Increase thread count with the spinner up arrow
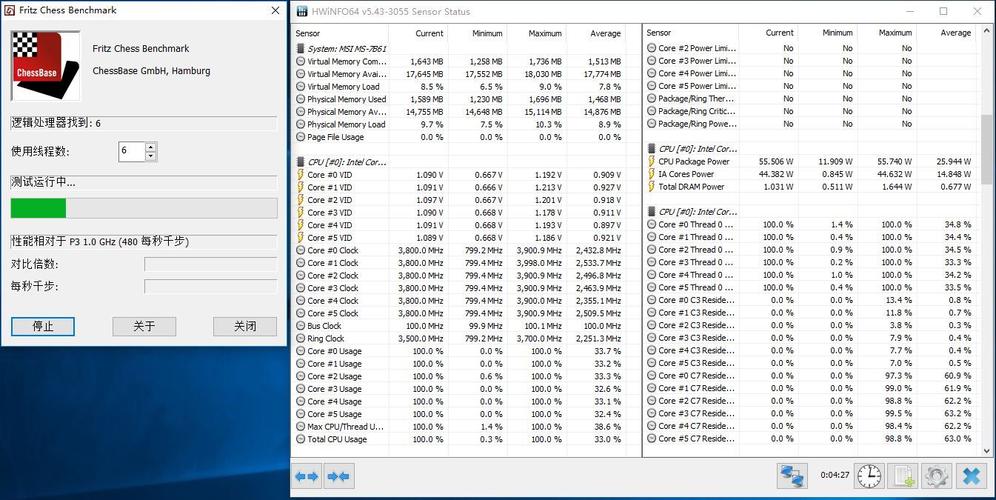The image size is (996, 500). (x=151, y=147)
